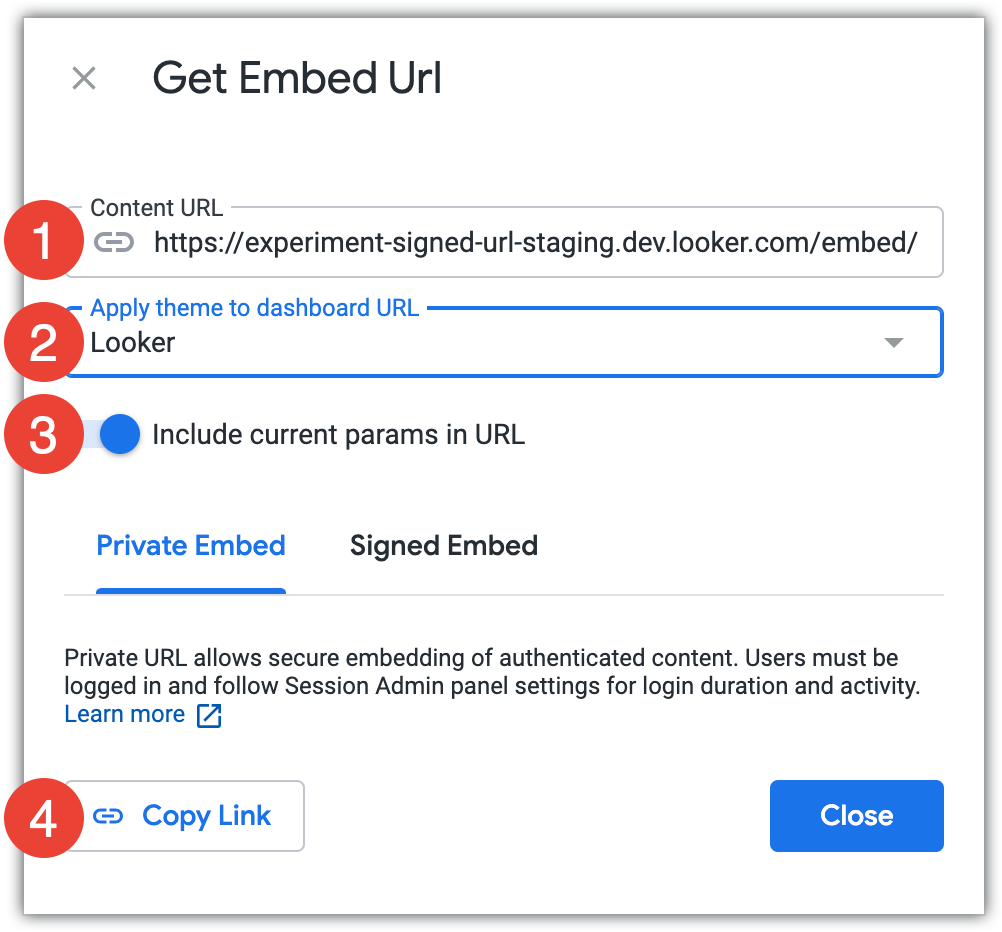Screen dimensions: 1002x932
Task: Click the red number 3 callout badge
Action: [x=43, y=435]
